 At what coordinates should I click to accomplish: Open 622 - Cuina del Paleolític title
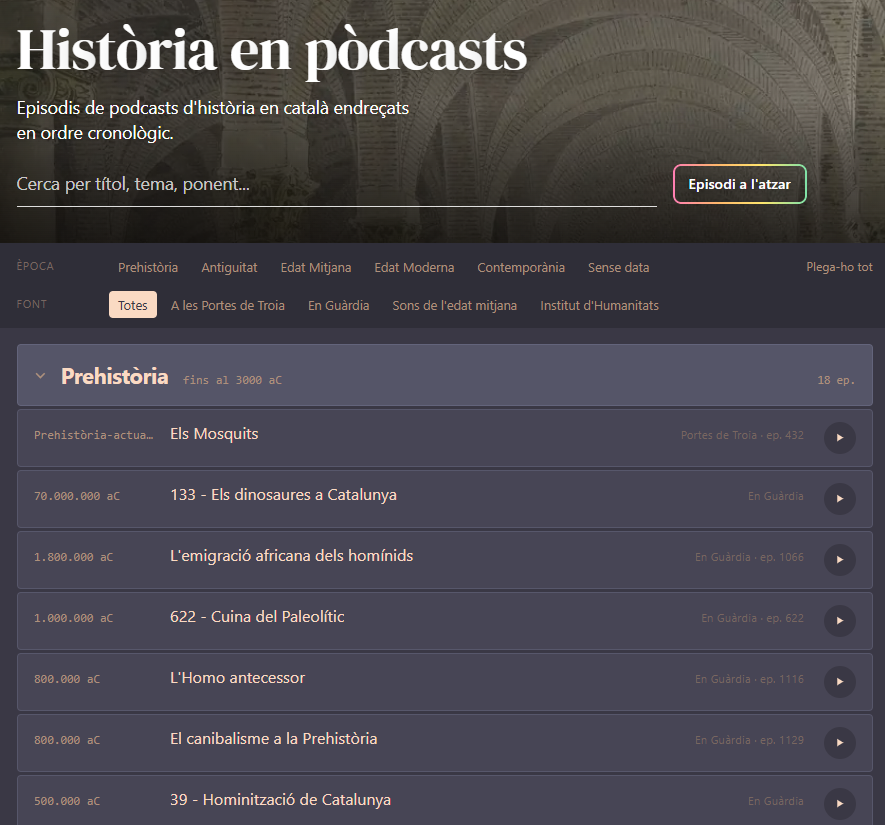pos(257,617)
